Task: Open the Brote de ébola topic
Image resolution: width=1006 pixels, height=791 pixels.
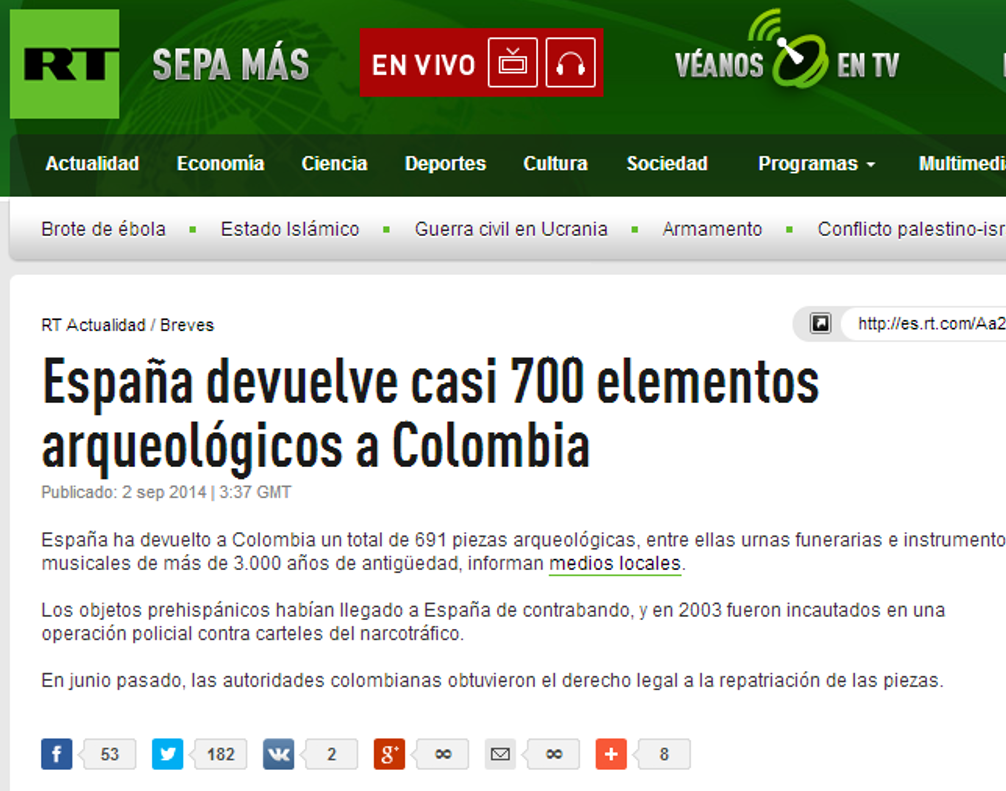Action: [x=103, y=229]
